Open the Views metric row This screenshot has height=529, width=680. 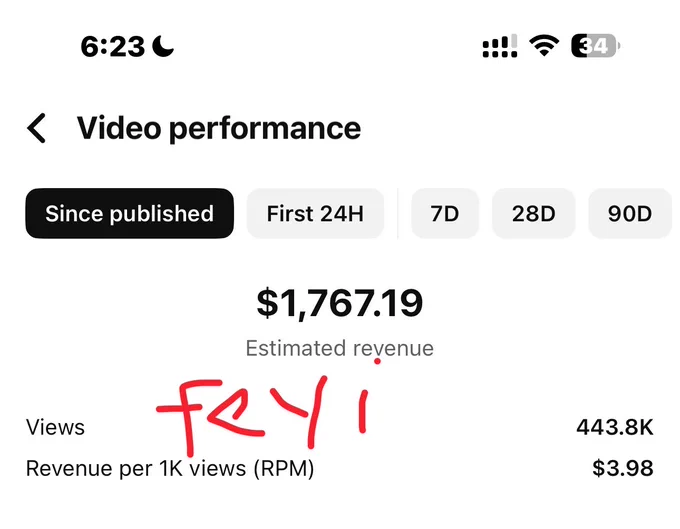pos(340,427)
